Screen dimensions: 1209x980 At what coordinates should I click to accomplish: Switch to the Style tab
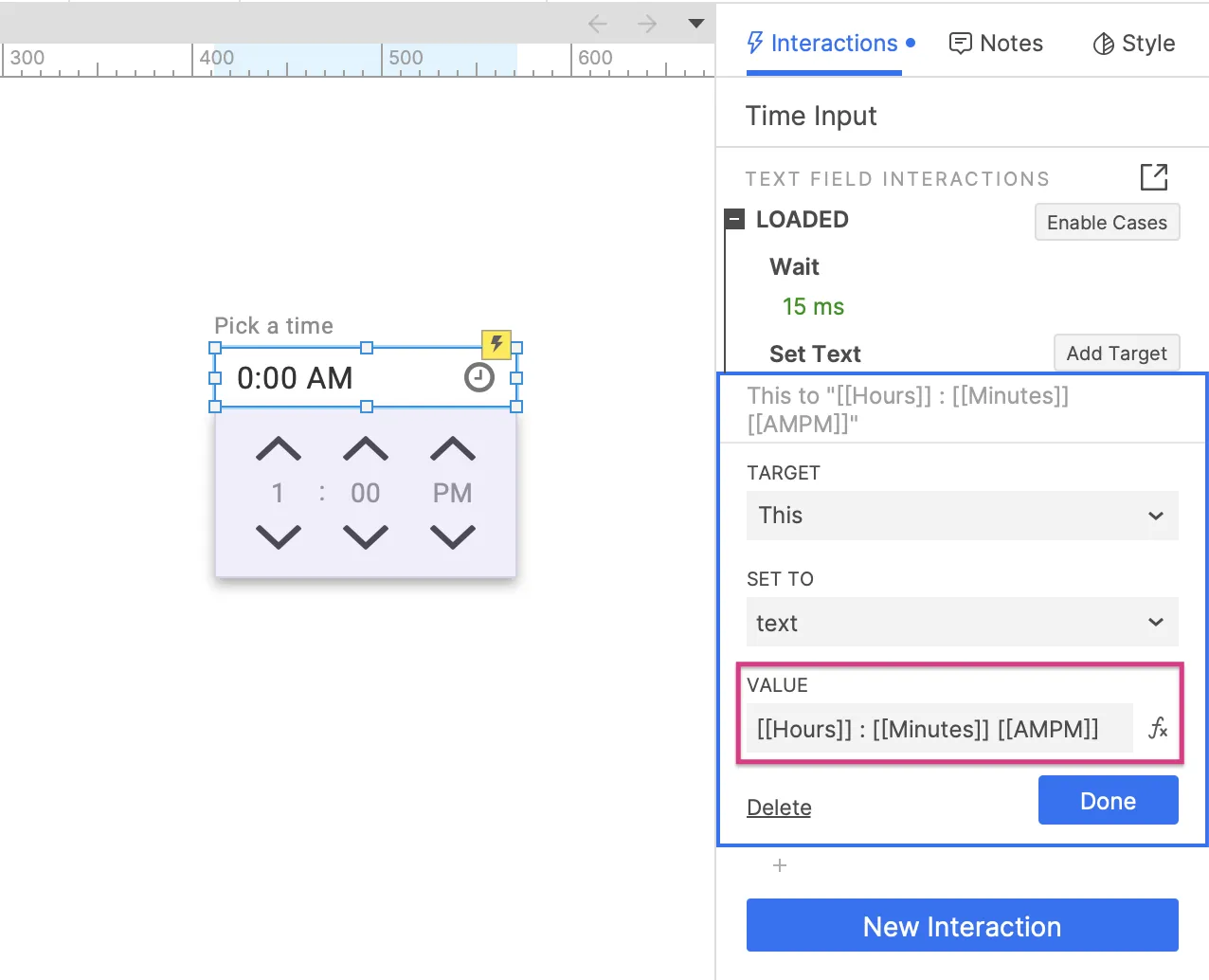coord(1133,44)
